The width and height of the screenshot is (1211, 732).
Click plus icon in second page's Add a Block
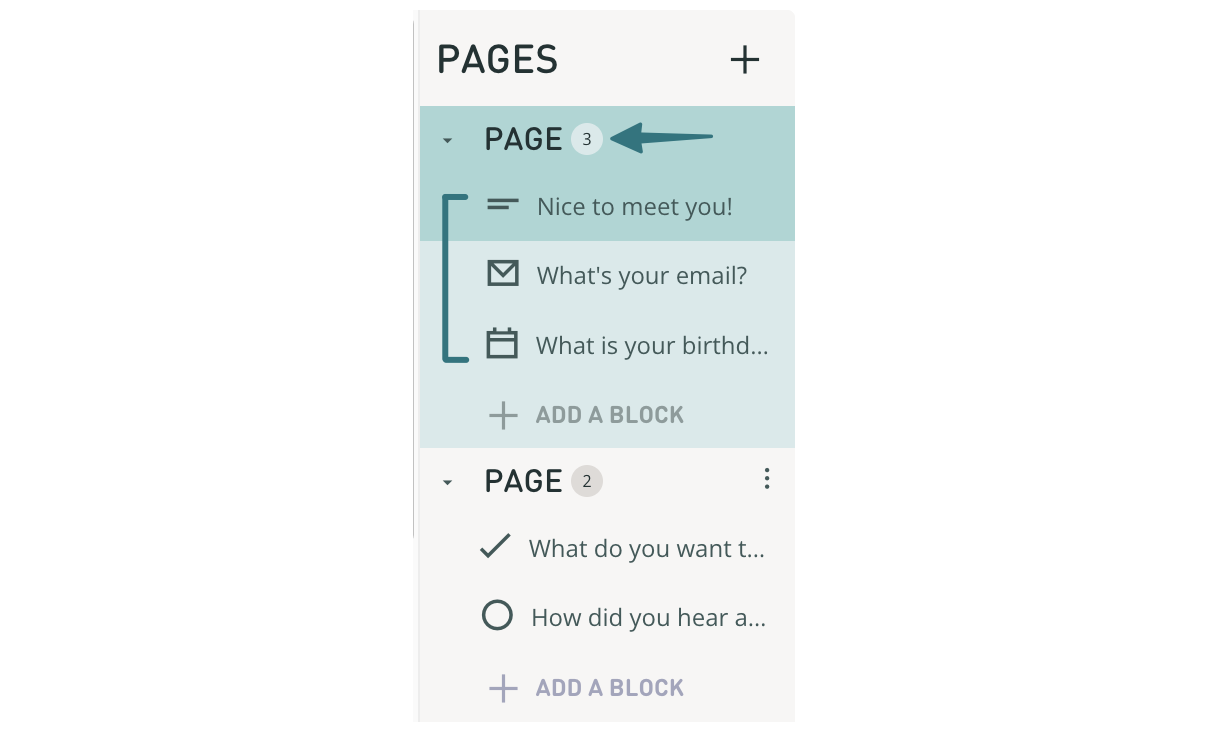click(x=503, y=688)
